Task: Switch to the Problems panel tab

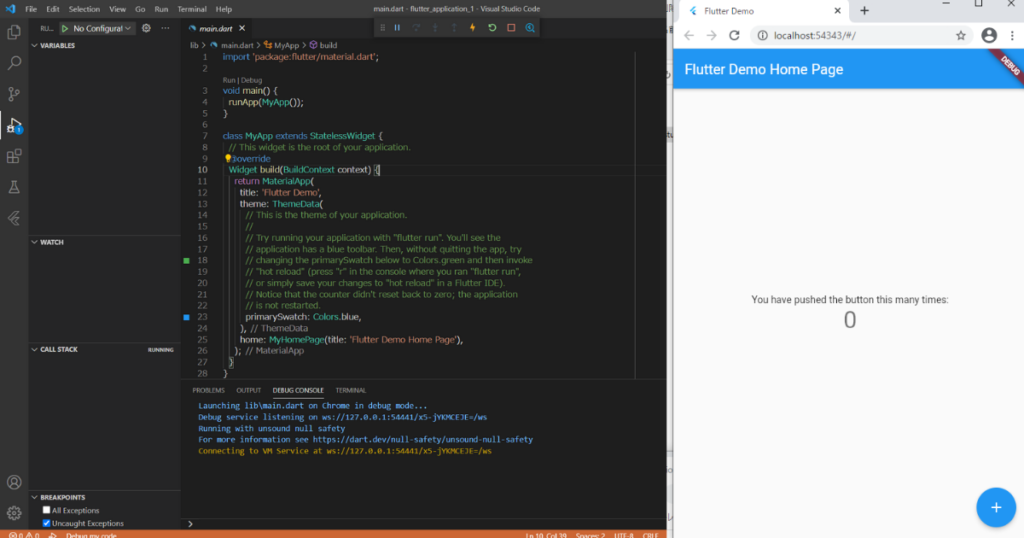Action: [208, 390]
